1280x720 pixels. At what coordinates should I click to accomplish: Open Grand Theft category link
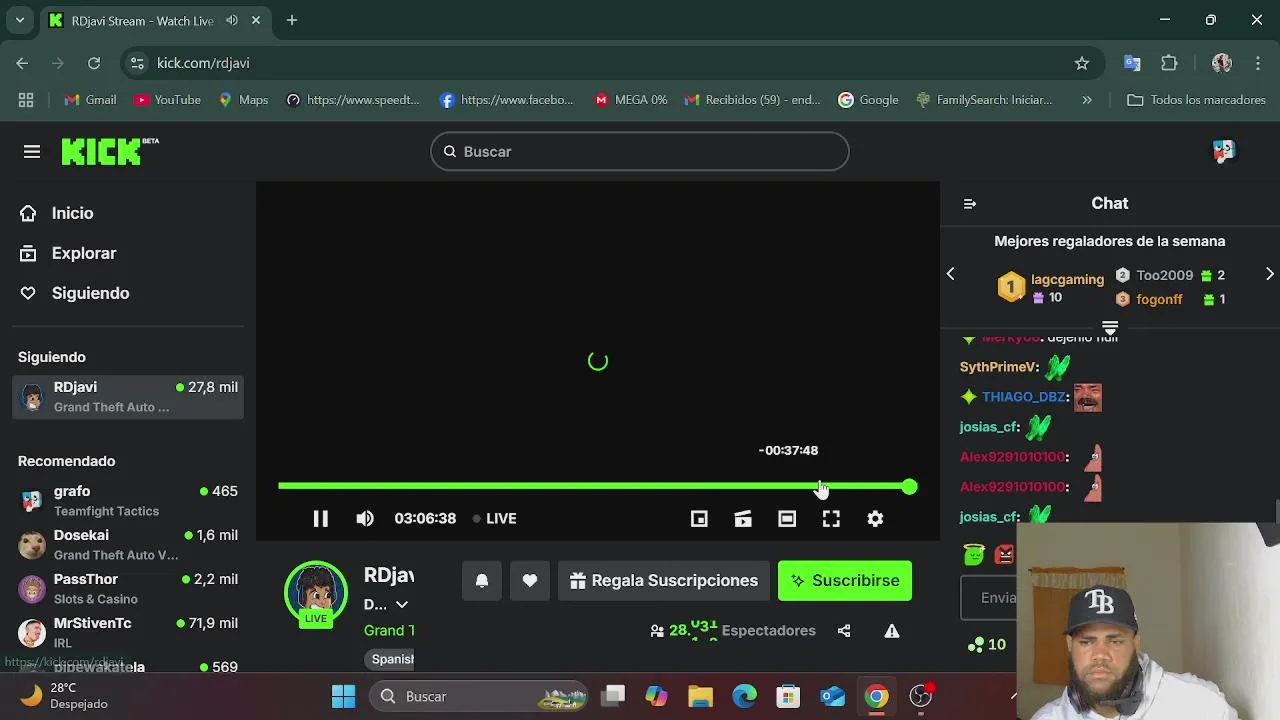point(389,630)
